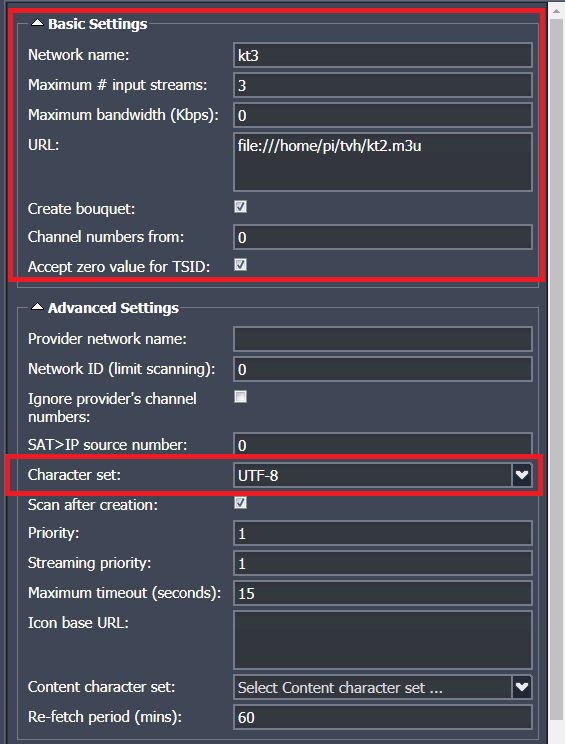This screenshot has height=744, width=565.
Task: Uncheck the Create bouquet checkbox
Action: tap(241, 206)
